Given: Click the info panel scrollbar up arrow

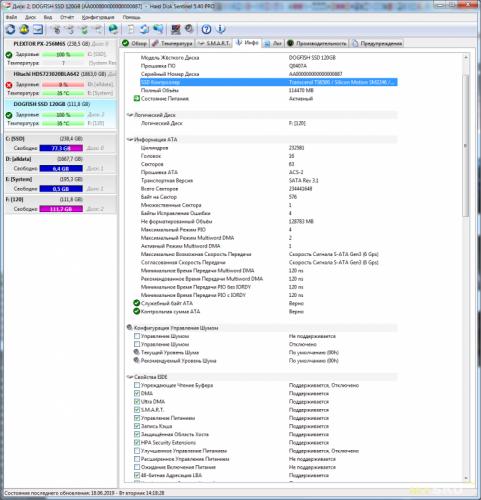Looking at the screenshot, I should [466, 58].
